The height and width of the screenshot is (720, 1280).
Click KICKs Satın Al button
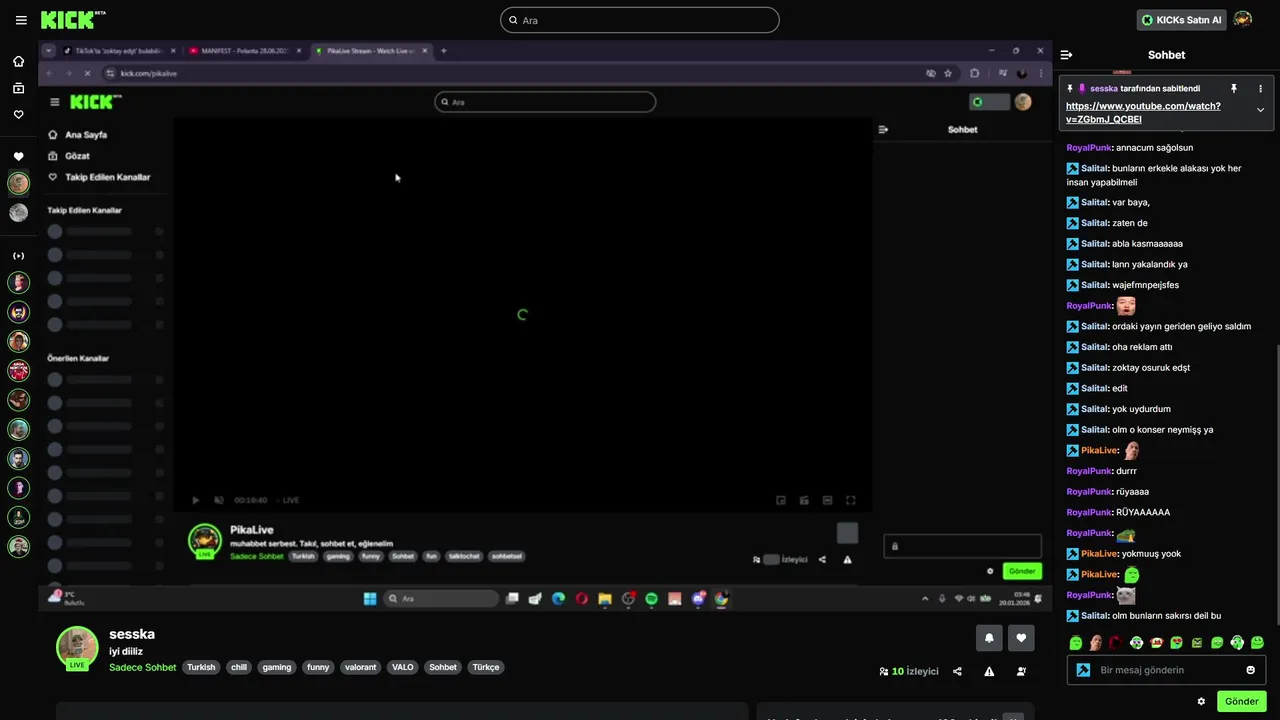[x=1181, y=20]
